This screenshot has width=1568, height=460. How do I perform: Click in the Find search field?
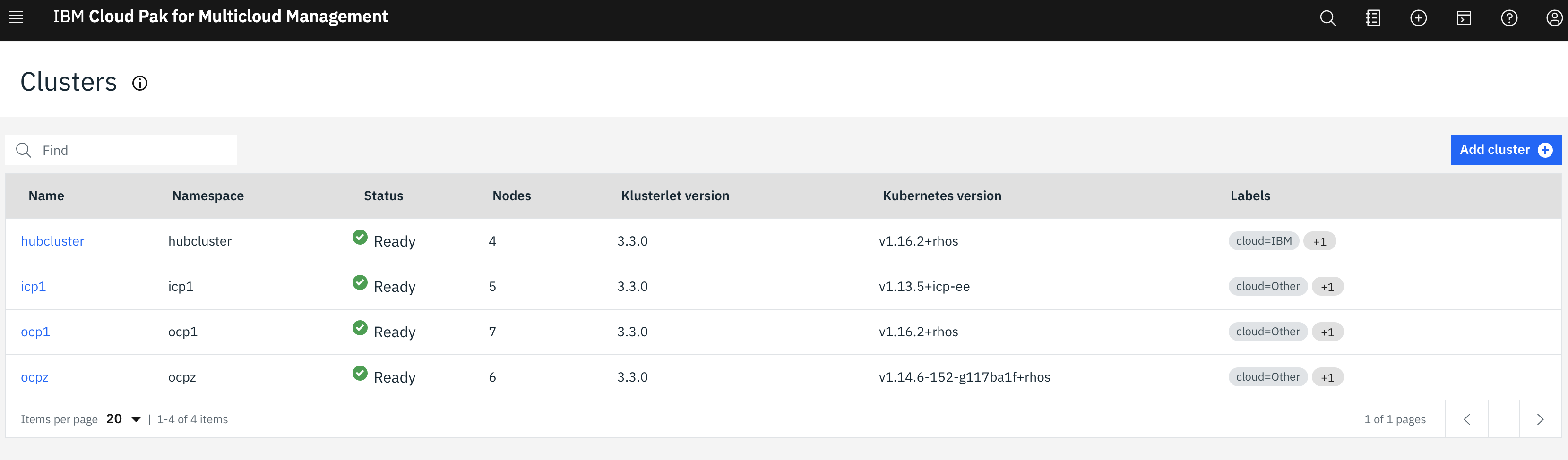click(x=121, y=150)
